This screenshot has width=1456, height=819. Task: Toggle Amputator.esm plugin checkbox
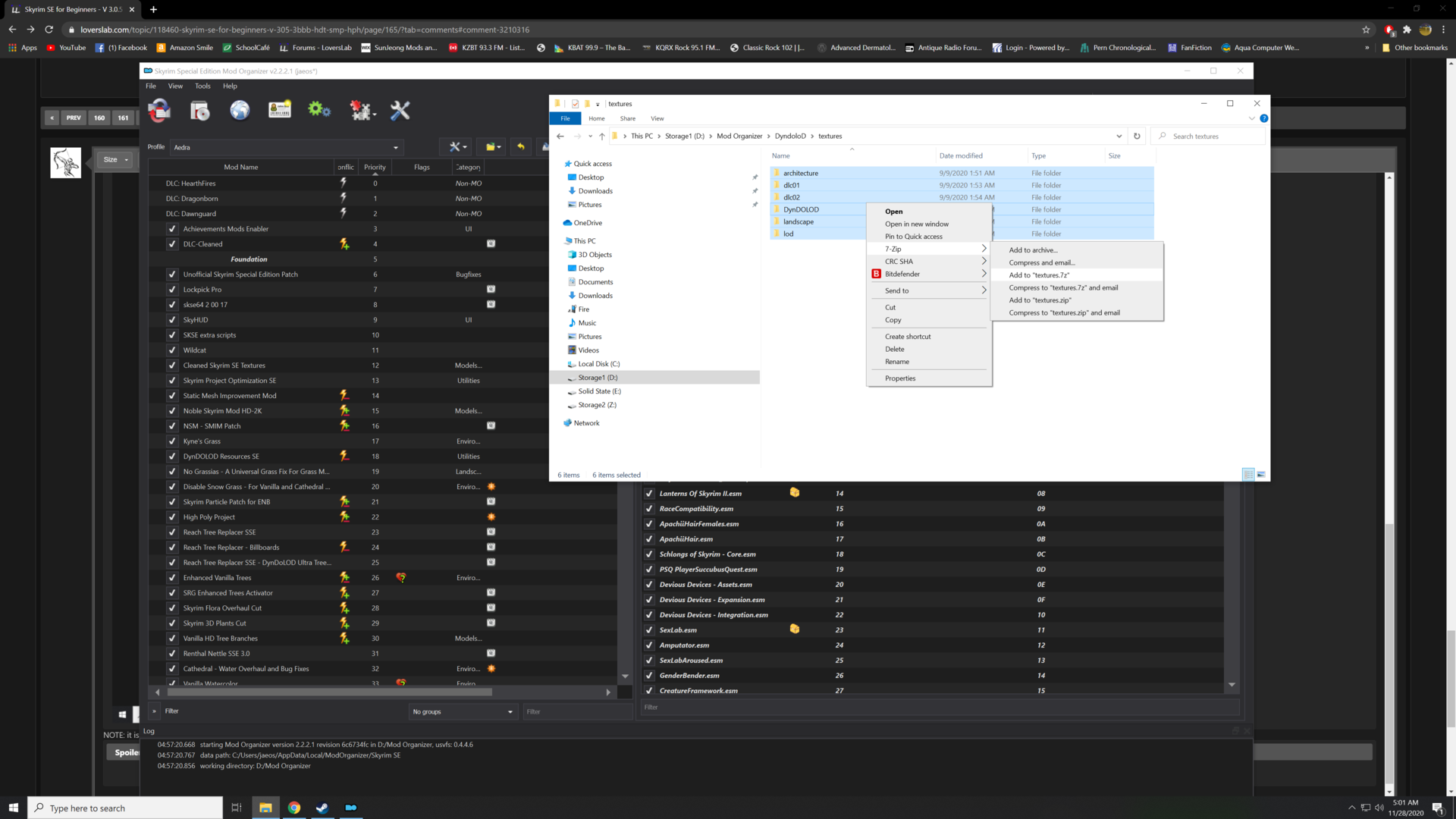tap(649, 645)
